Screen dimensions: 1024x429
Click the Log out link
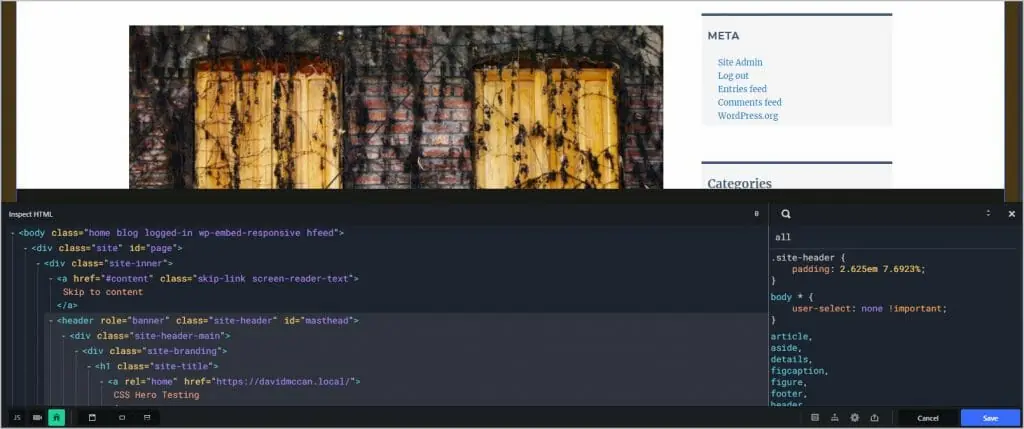(x=733, y=76)
